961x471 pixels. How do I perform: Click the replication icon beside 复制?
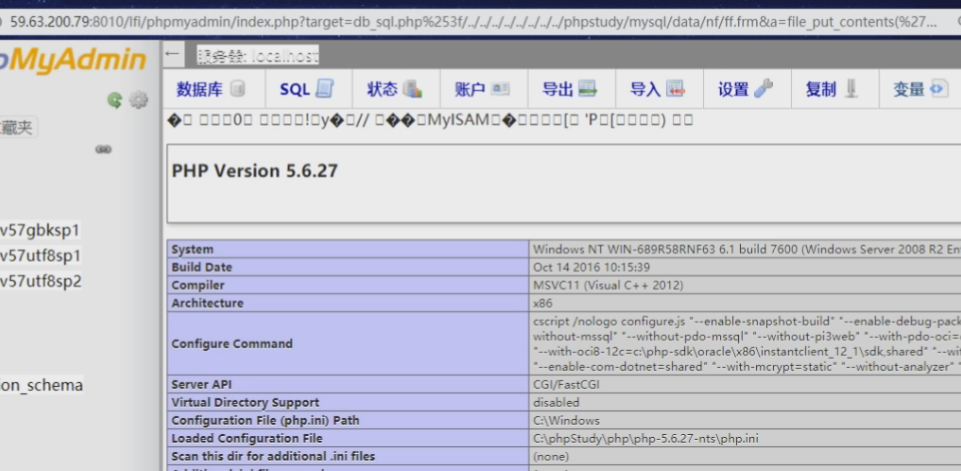851,89
